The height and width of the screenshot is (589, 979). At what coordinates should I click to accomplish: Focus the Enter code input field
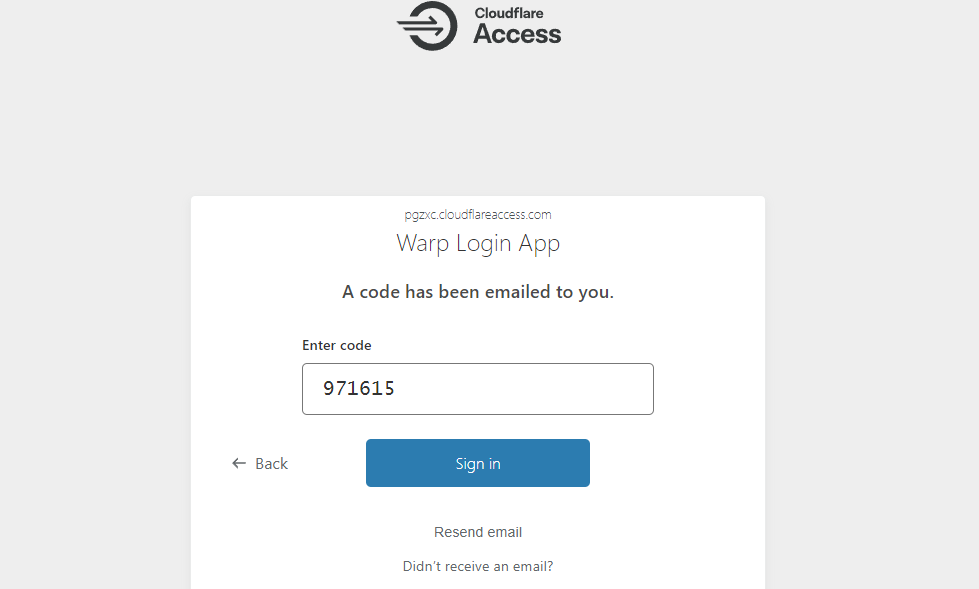pos(478,389)
